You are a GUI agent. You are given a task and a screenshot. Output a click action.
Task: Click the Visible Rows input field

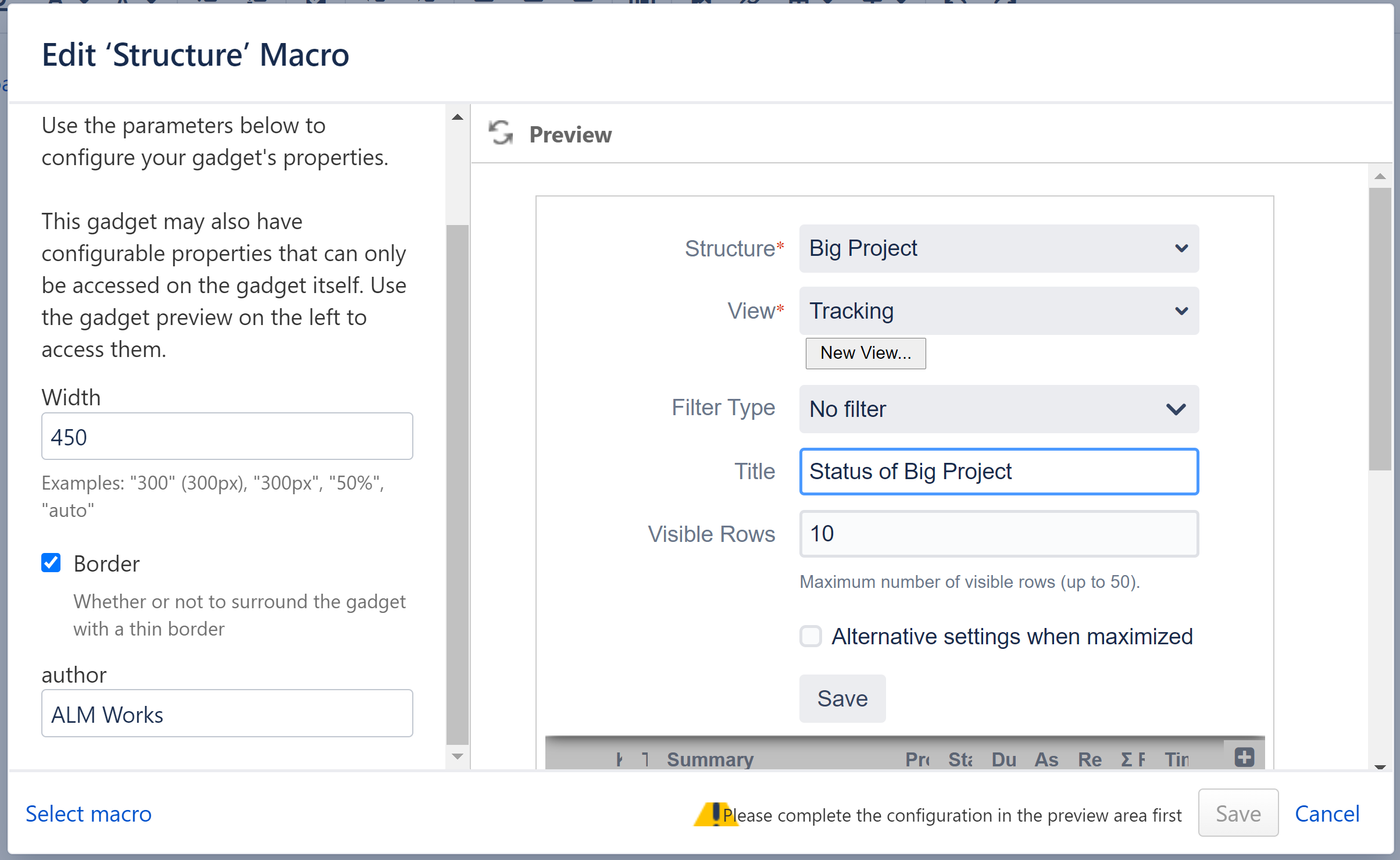[999, 534]
